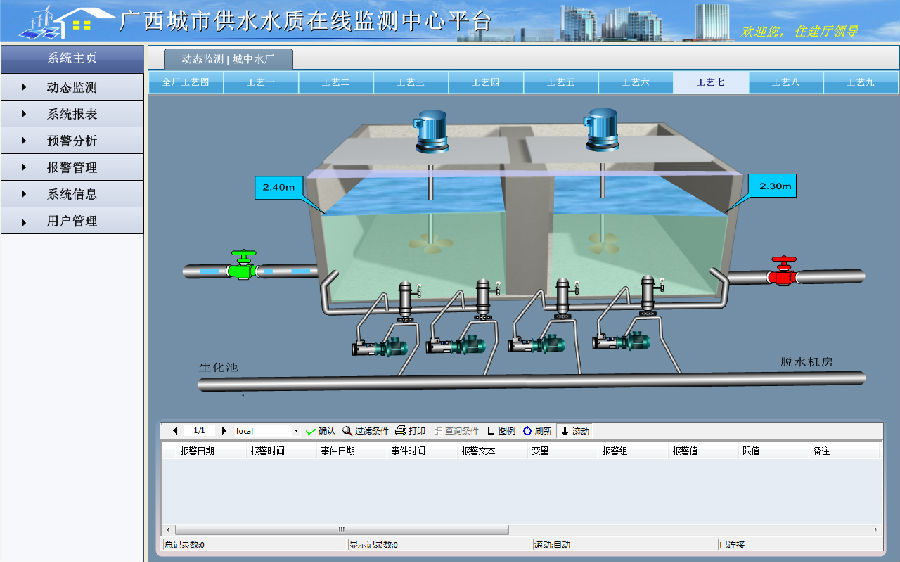Switch to the 工艺四 process tab
Viewport: 900px width, 562px height.
(x=485, y=82)
